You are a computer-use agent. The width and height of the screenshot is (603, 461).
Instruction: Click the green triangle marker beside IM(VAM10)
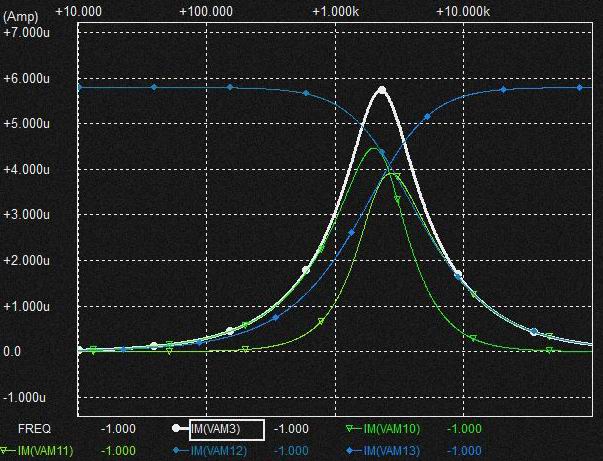click(350, 428)
